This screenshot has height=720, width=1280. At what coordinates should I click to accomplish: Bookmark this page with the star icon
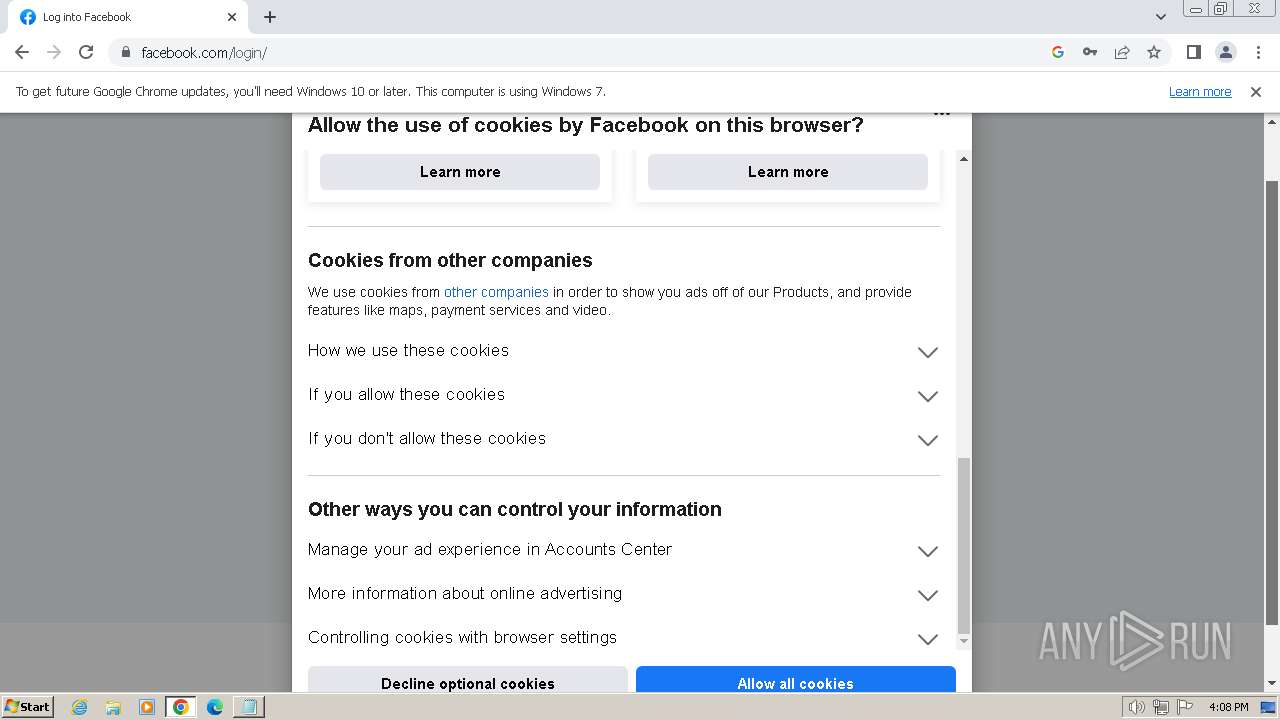pyautogui.click(x=1154, y=52)
